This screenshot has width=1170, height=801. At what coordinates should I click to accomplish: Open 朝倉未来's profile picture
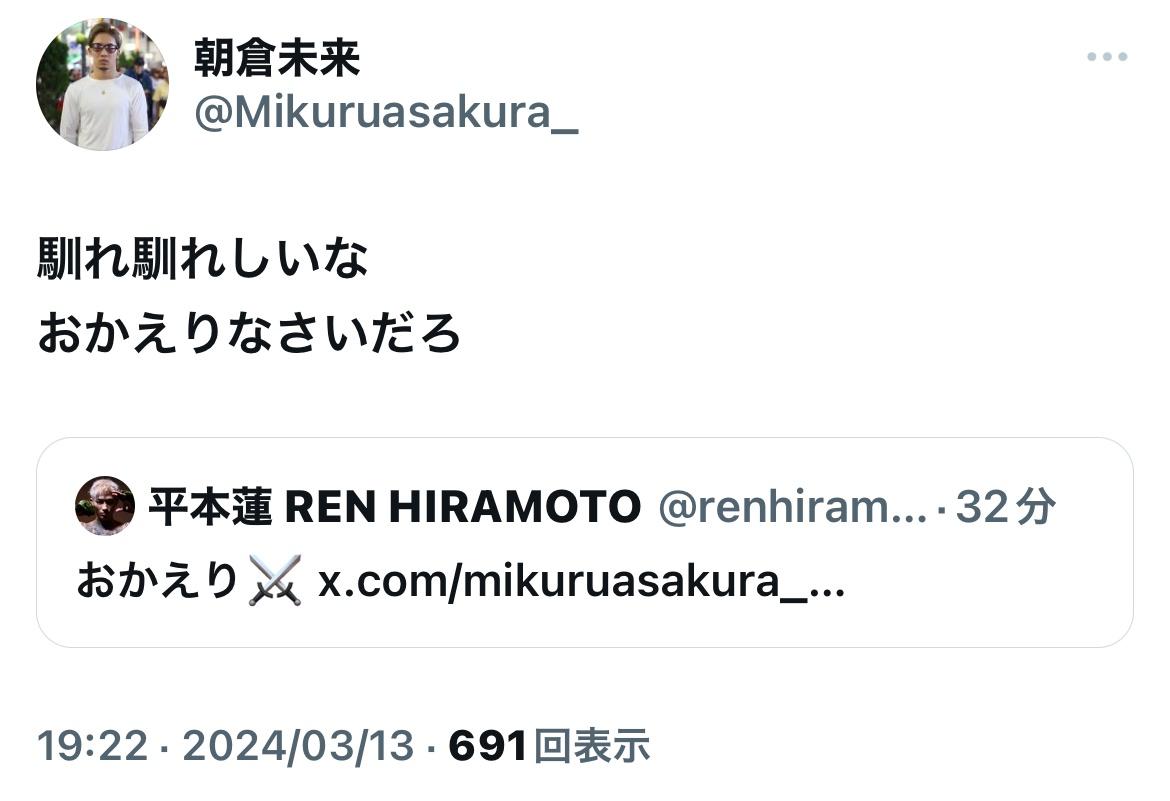click(102, 84)
